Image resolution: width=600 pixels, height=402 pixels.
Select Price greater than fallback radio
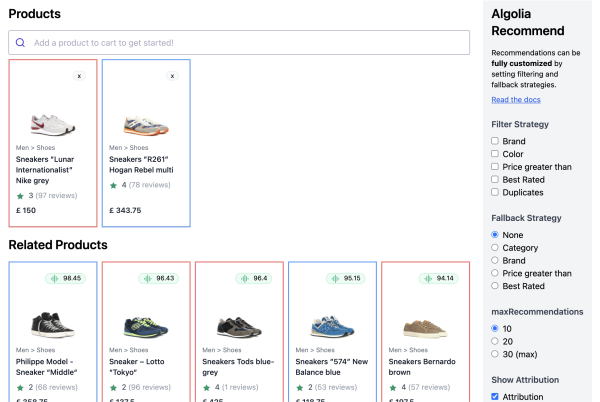(x=495, y=273)
